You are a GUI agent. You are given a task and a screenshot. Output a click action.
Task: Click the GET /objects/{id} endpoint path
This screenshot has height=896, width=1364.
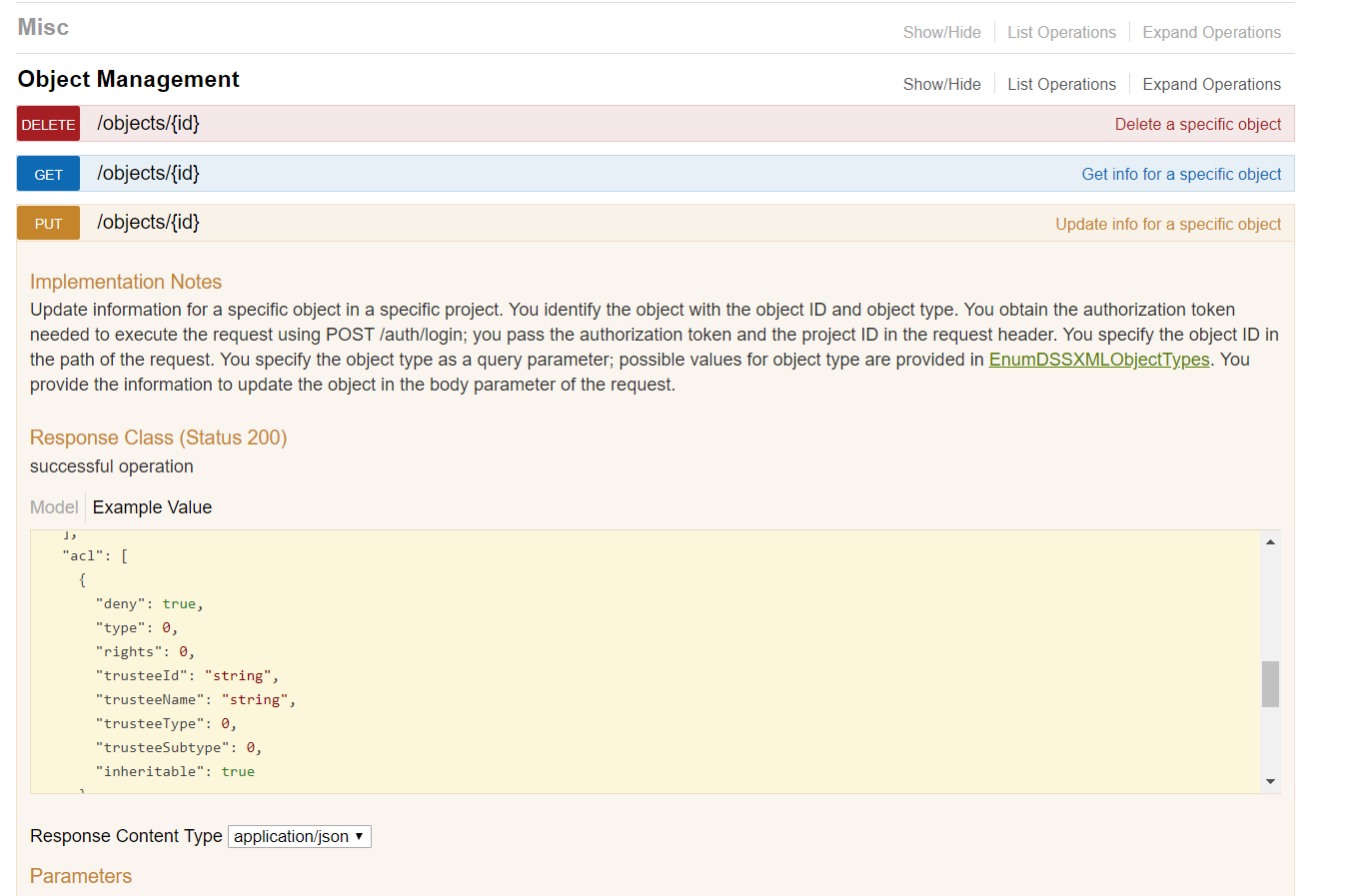(x=148, y=173)
